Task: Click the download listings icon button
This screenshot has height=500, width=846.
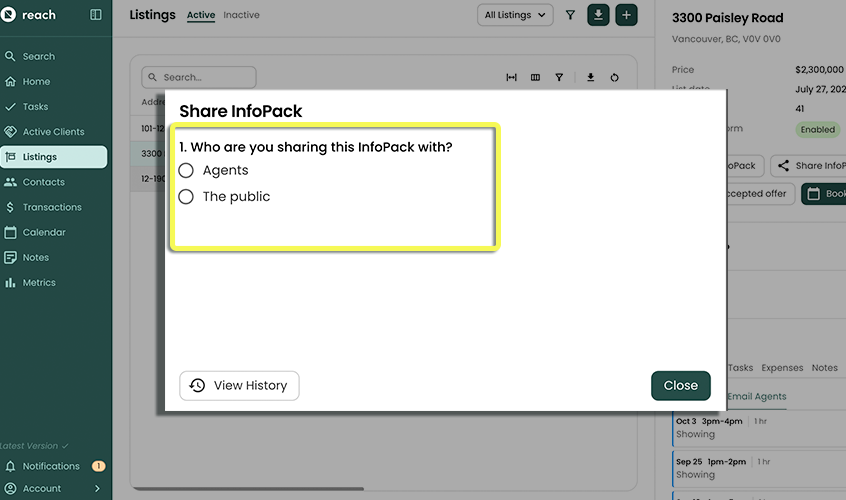Action: 598,15
